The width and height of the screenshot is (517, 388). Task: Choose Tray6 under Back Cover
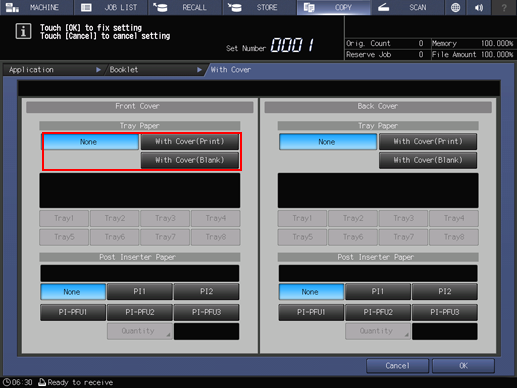pos(353,237)
